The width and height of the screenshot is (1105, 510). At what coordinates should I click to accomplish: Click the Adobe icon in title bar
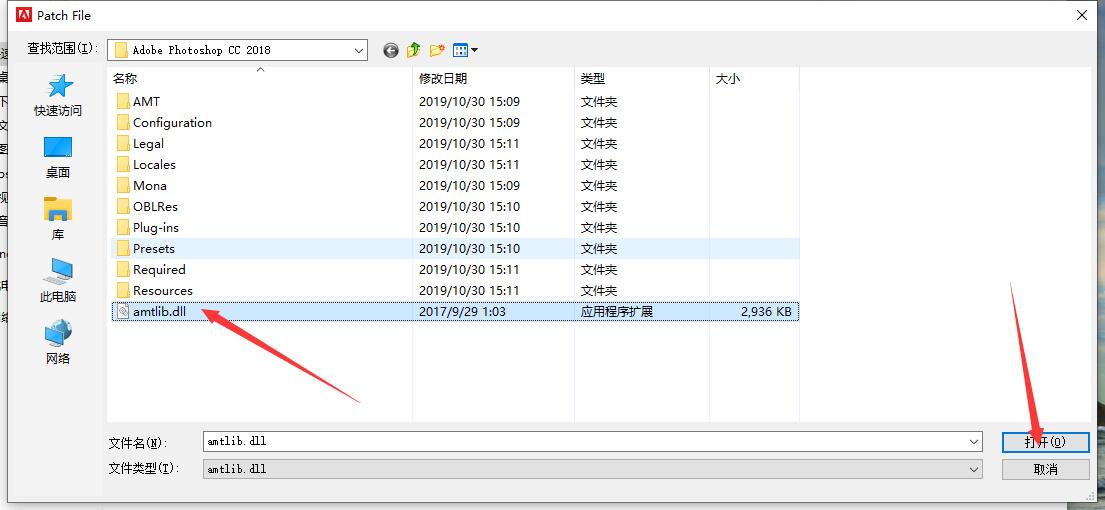[24, 15]
